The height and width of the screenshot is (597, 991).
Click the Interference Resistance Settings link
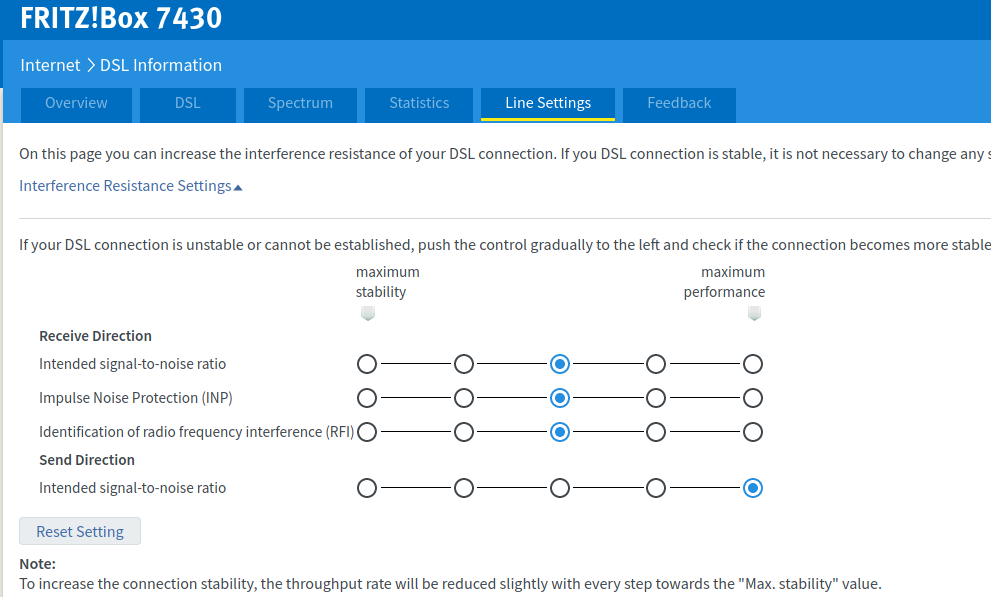125,186
